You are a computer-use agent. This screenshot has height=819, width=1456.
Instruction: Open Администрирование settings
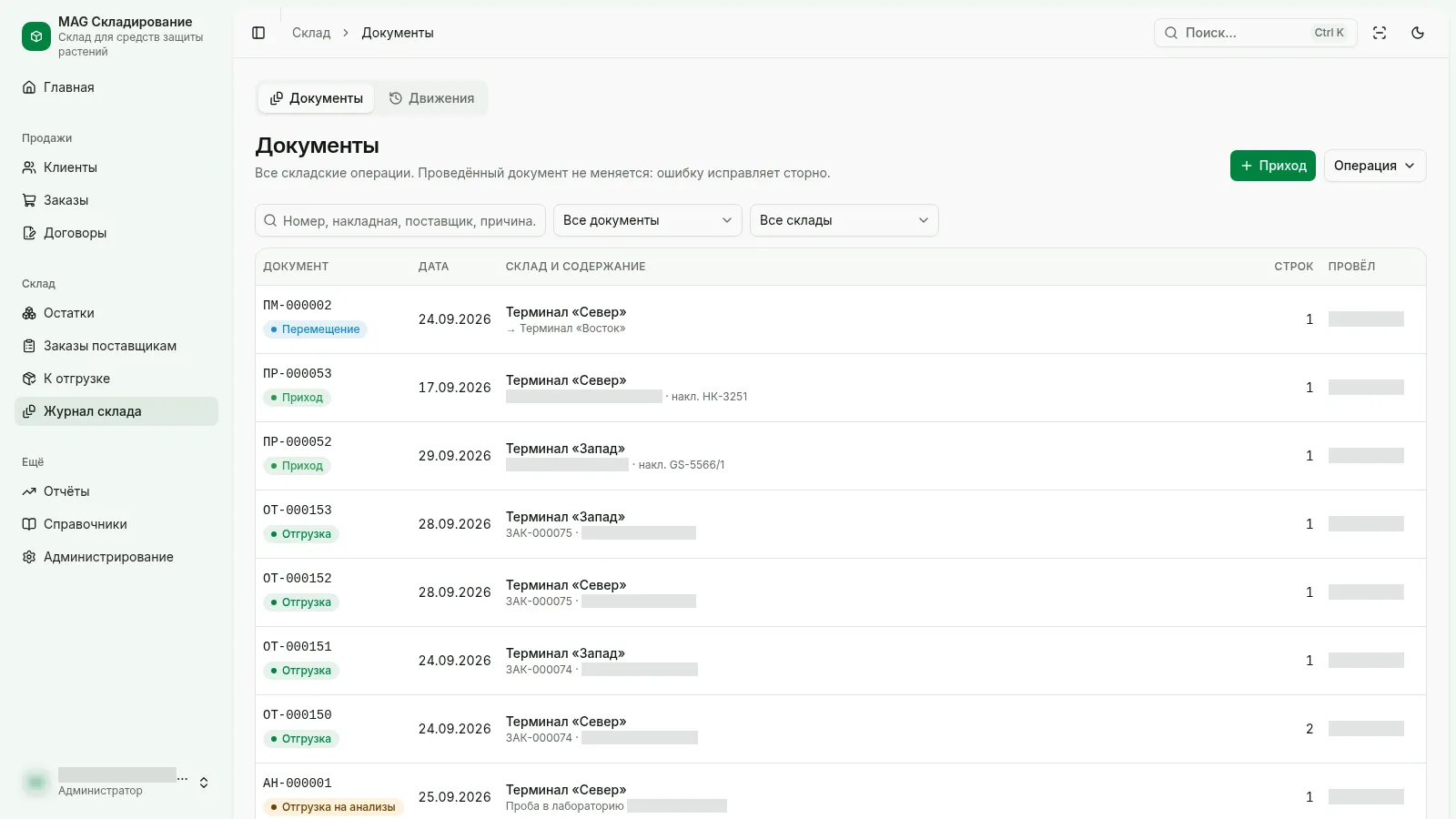(x=116, y=557)
